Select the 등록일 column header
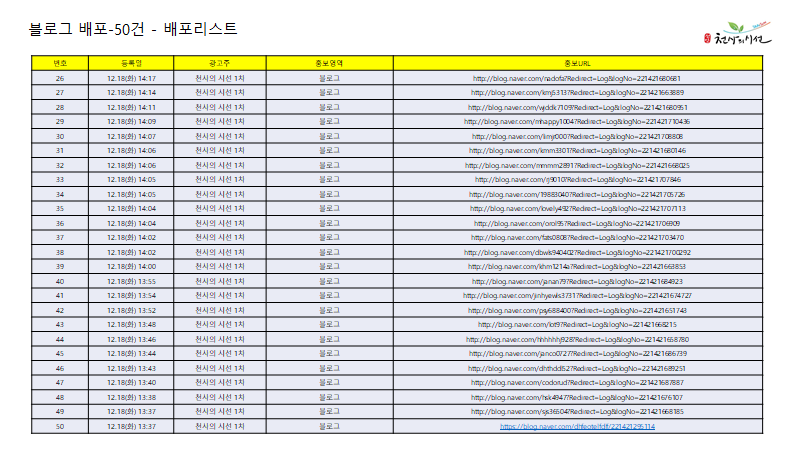Viewport: 800px width, 450px height. click(131, 62)
